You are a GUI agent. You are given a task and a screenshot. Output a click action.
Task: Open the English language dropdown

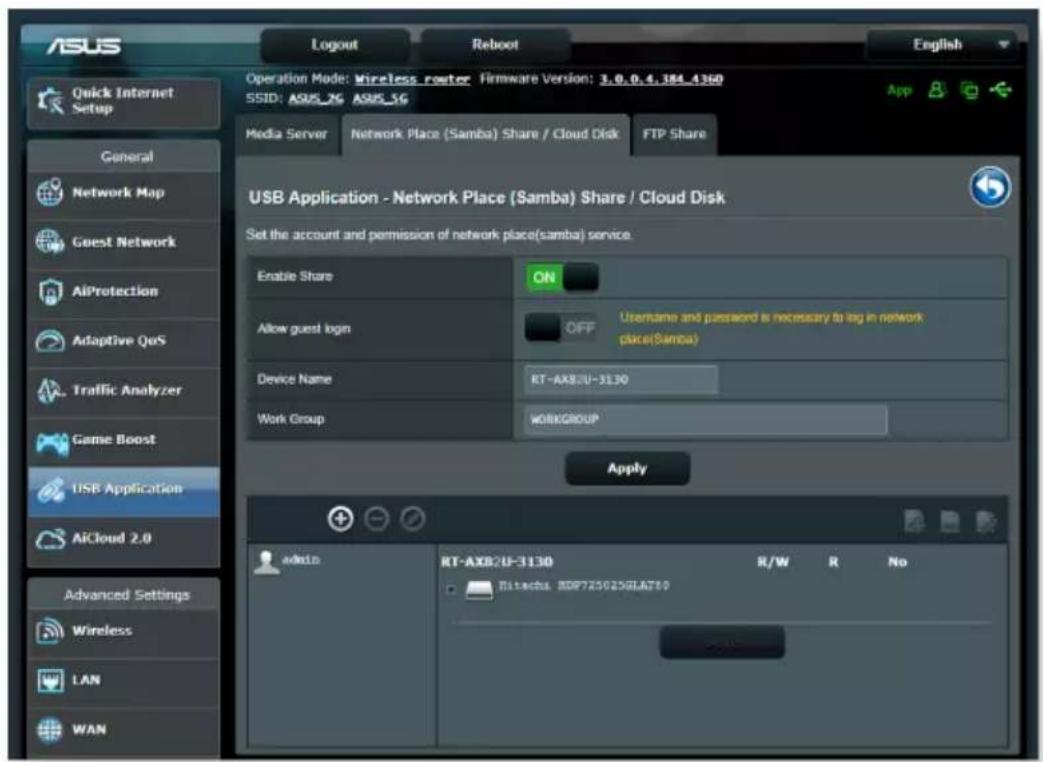point(941,45)
